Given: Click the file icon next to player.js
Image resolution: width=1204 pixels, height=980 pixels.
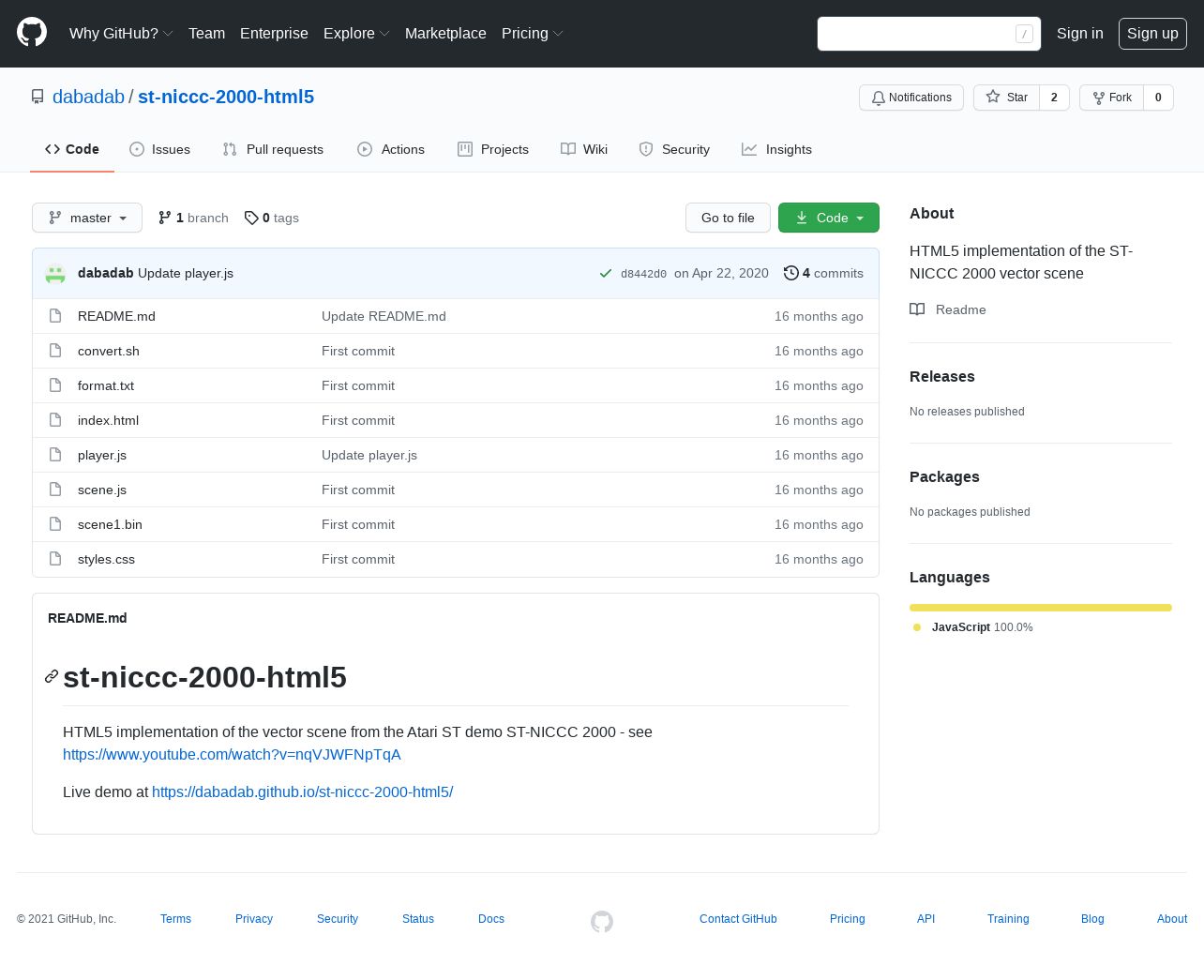Looking at the screenshot, I should 55,455.
